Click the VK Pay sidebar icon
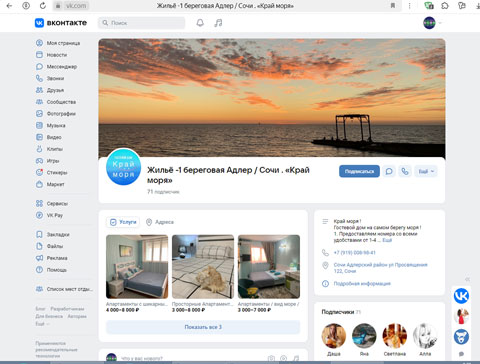The image size is (480, 364). pos(39,215)
